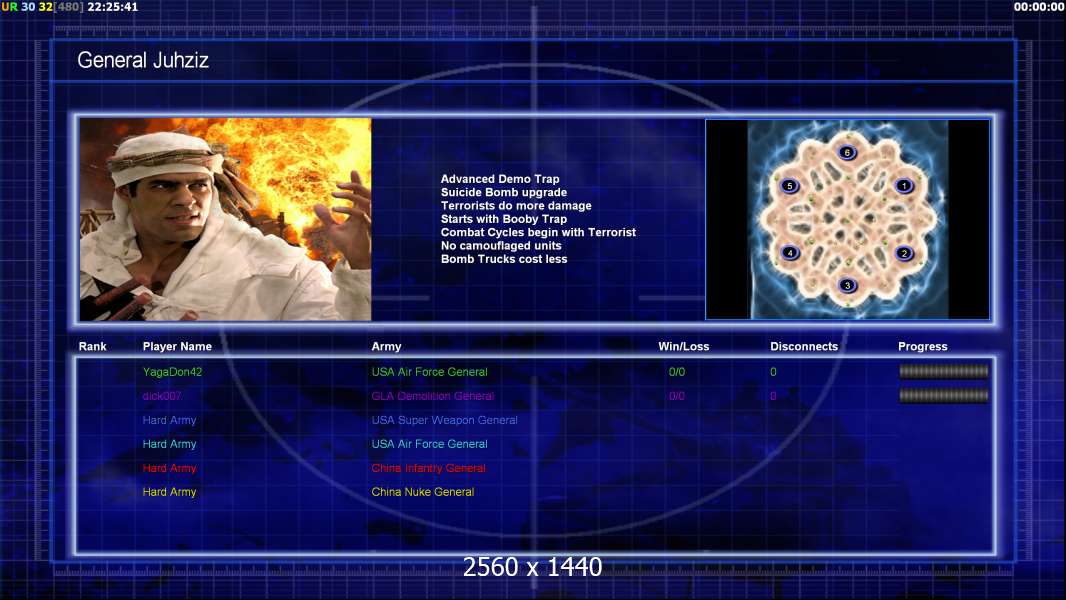This screenshot has height=600, width=1066.
Task: Click start position marker 1 on map
Action: (904, 185)
